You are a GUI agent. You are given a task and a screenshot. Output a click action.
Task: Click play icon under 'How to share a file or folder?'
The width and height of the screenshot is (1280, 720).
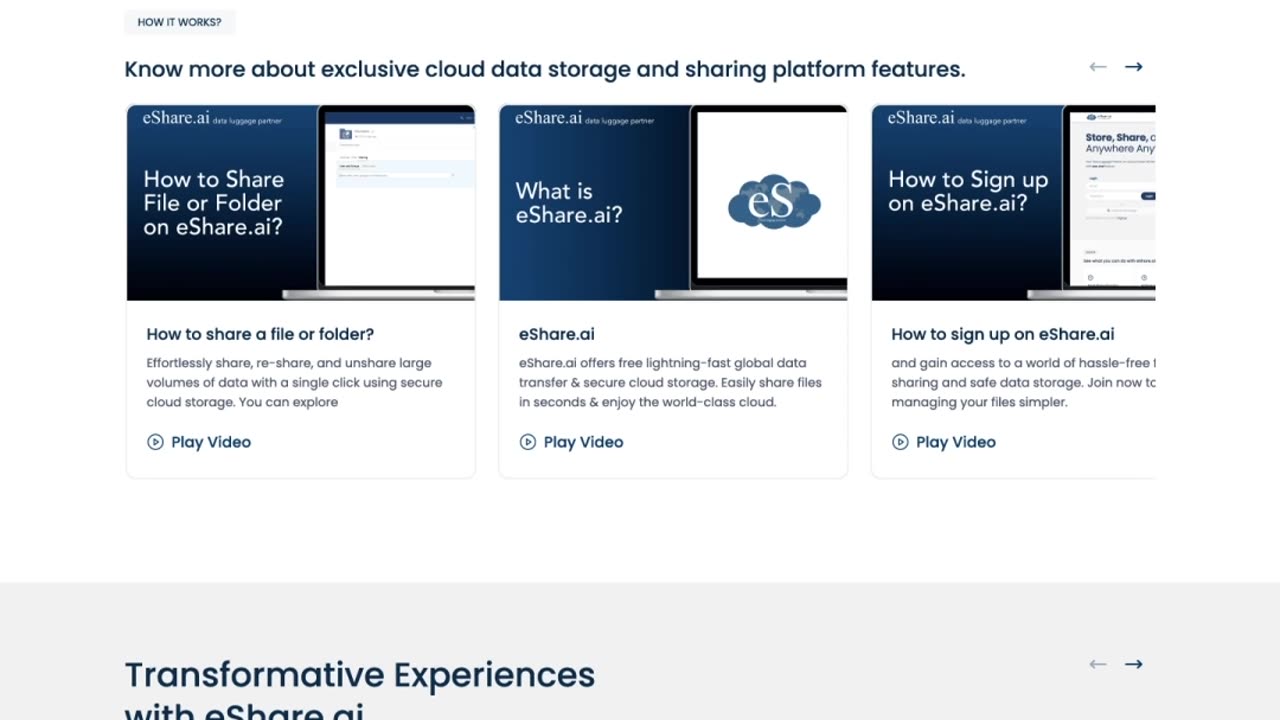(x=155, y=442)
